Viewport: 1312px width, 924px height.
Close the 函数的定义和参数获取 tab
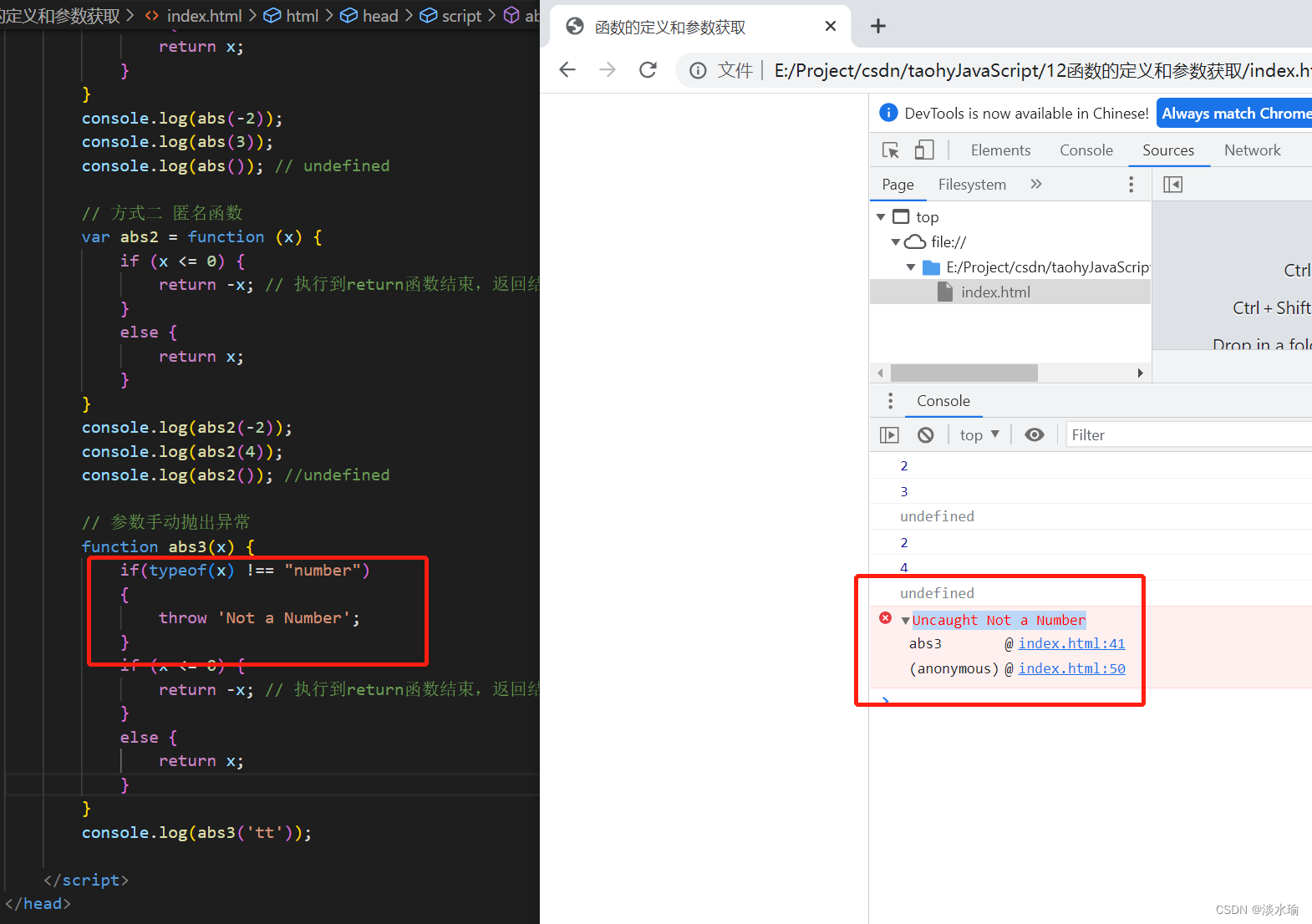click(831, 26)
